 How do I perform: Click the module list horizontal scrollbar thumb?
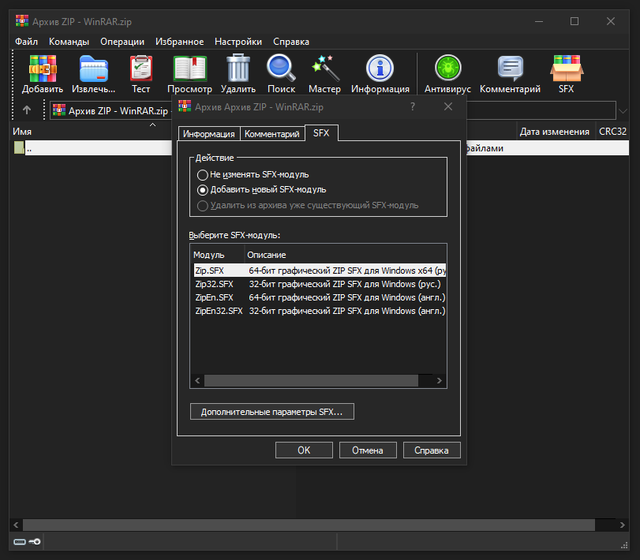[311, 380]
